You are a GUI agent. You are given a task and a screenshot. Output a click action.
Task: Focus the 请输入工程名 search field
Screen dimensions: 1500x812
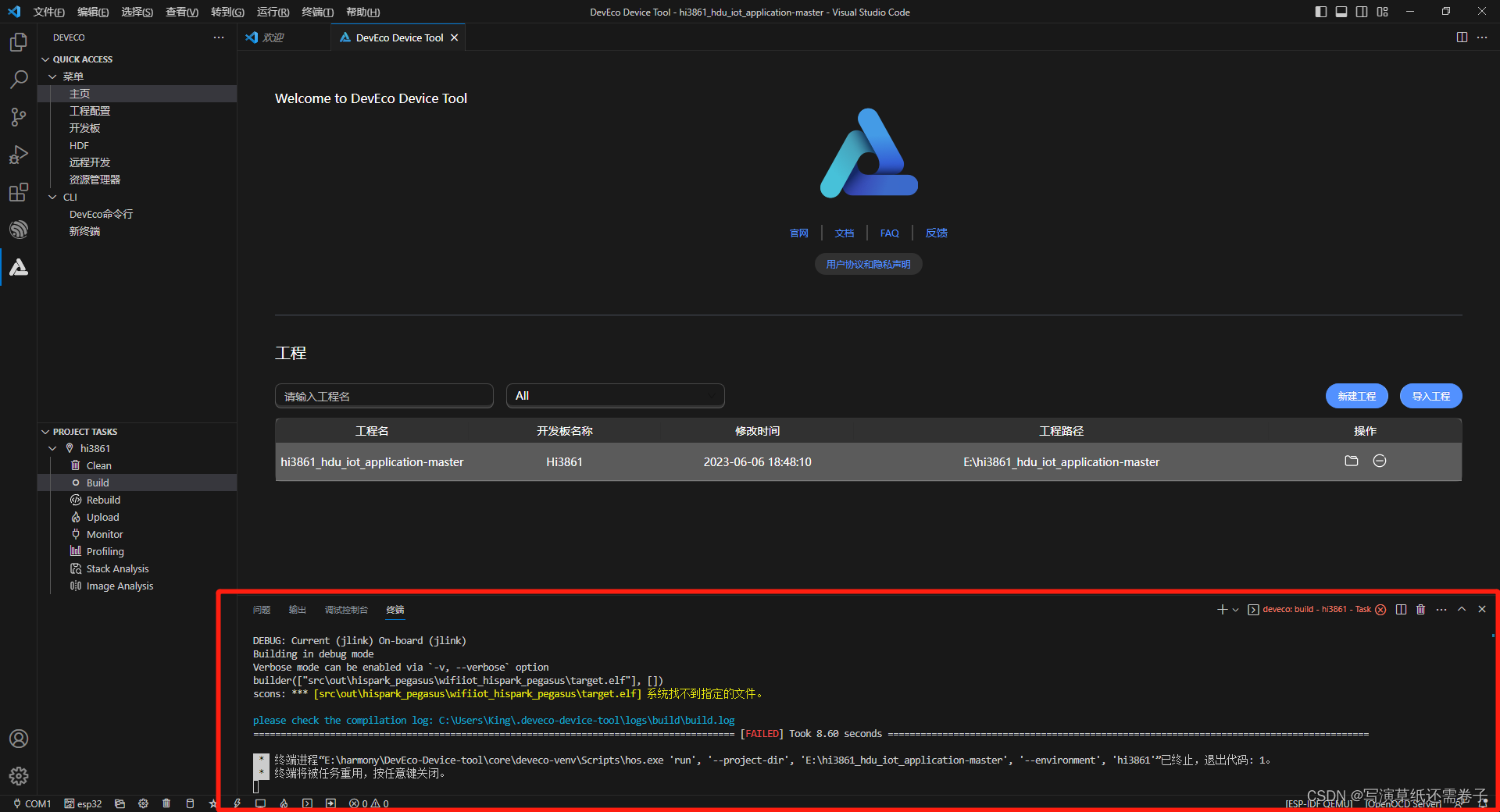[384, 396]
